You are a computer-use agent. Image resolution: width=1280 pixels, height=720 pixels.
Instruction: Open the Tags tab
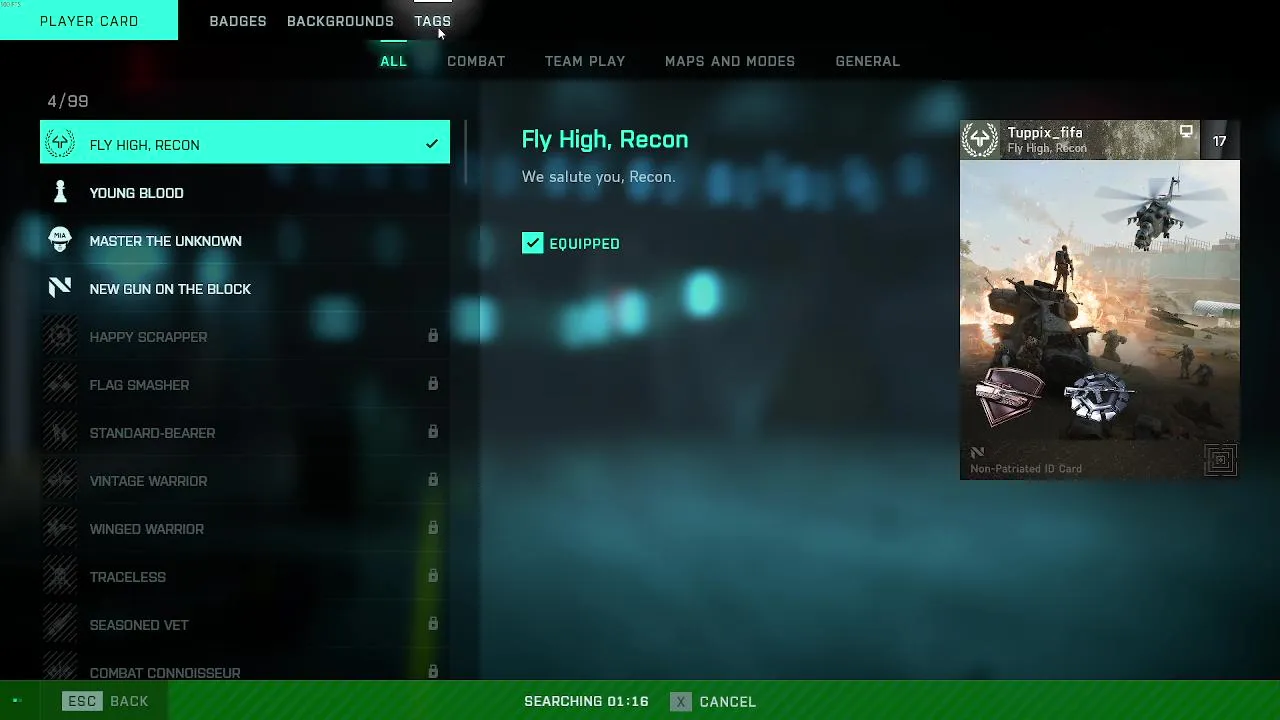433,21
